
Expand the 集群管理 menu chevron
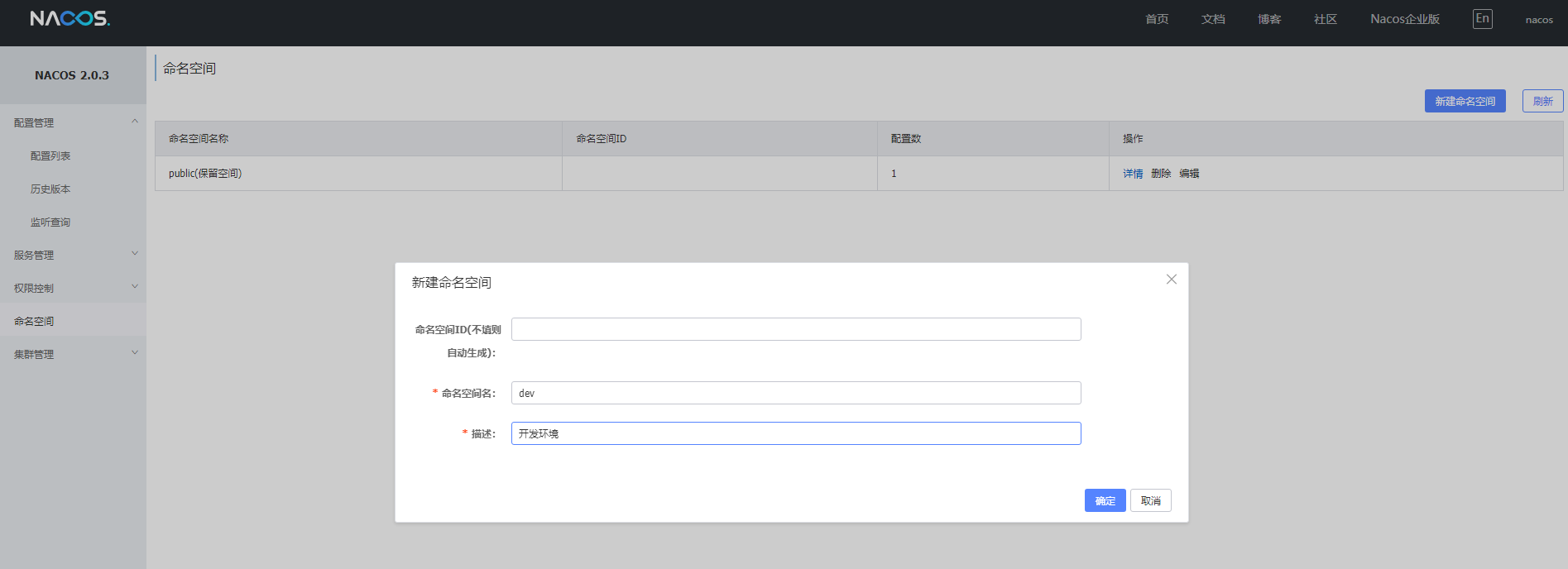[135, 353]
